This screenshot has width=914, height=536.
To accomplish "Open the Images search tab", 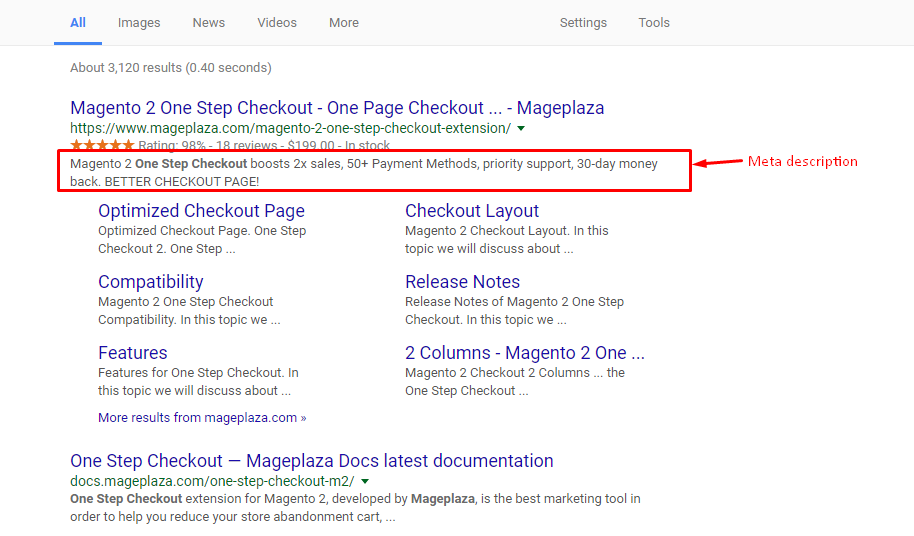I will tap(138, 23).
